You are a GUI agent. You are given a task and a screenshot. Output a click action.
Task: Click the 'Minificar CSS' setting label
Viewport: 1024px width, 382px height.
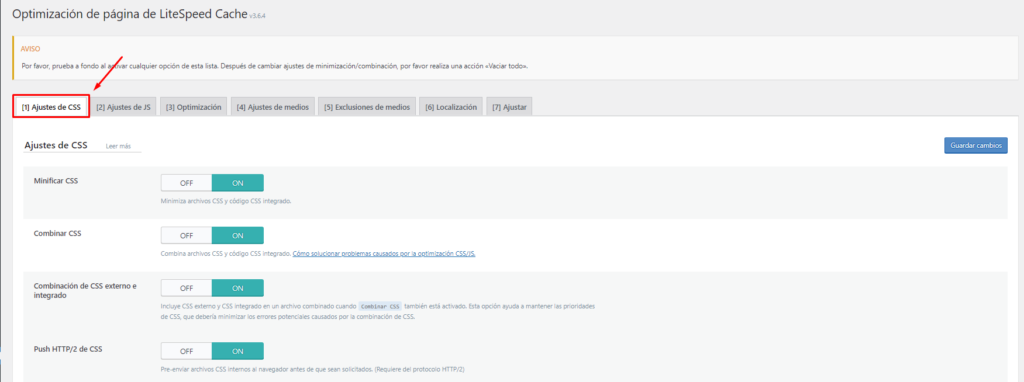click(56, 180)
